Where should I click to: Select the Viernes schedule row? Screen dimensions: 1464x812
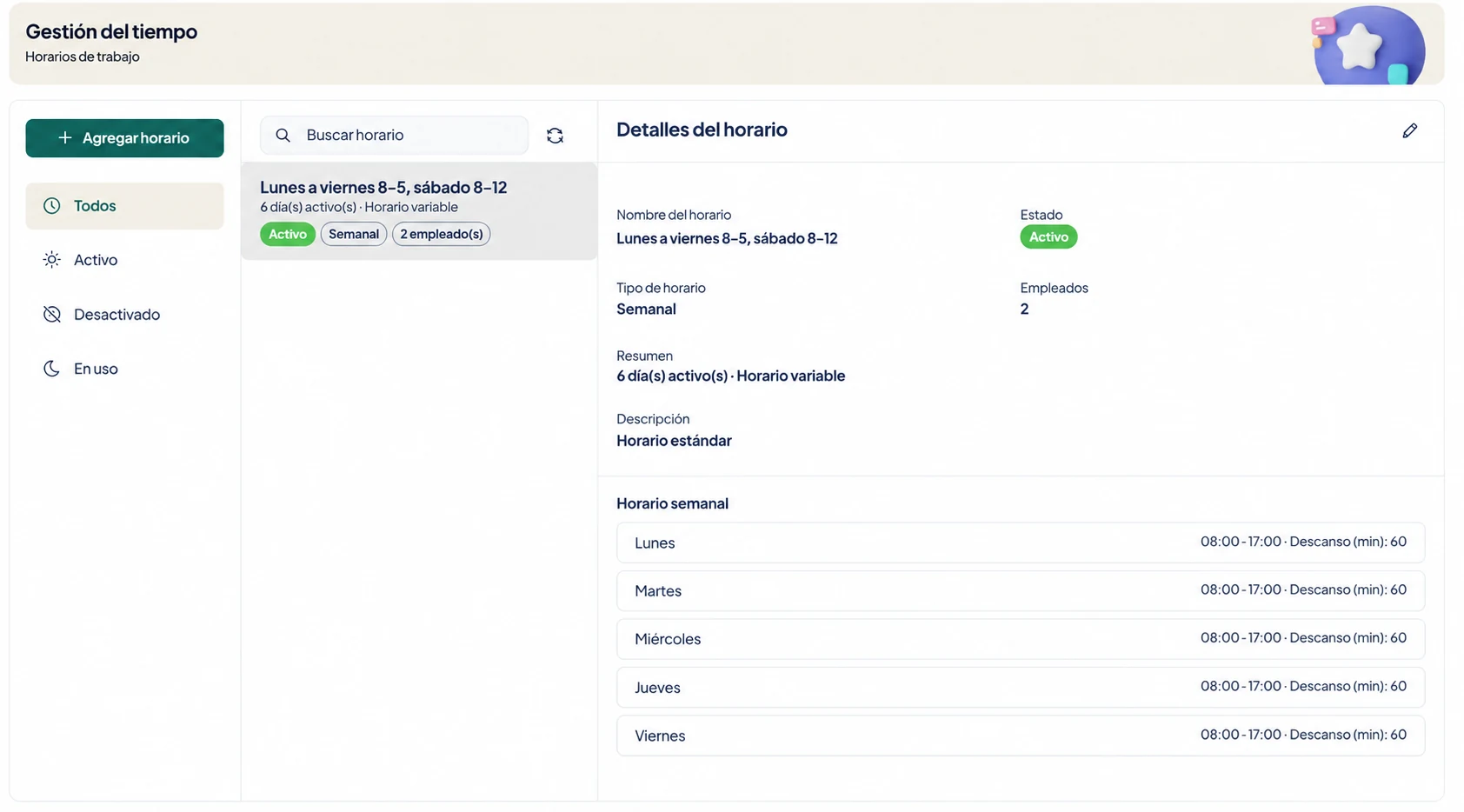1021,735
